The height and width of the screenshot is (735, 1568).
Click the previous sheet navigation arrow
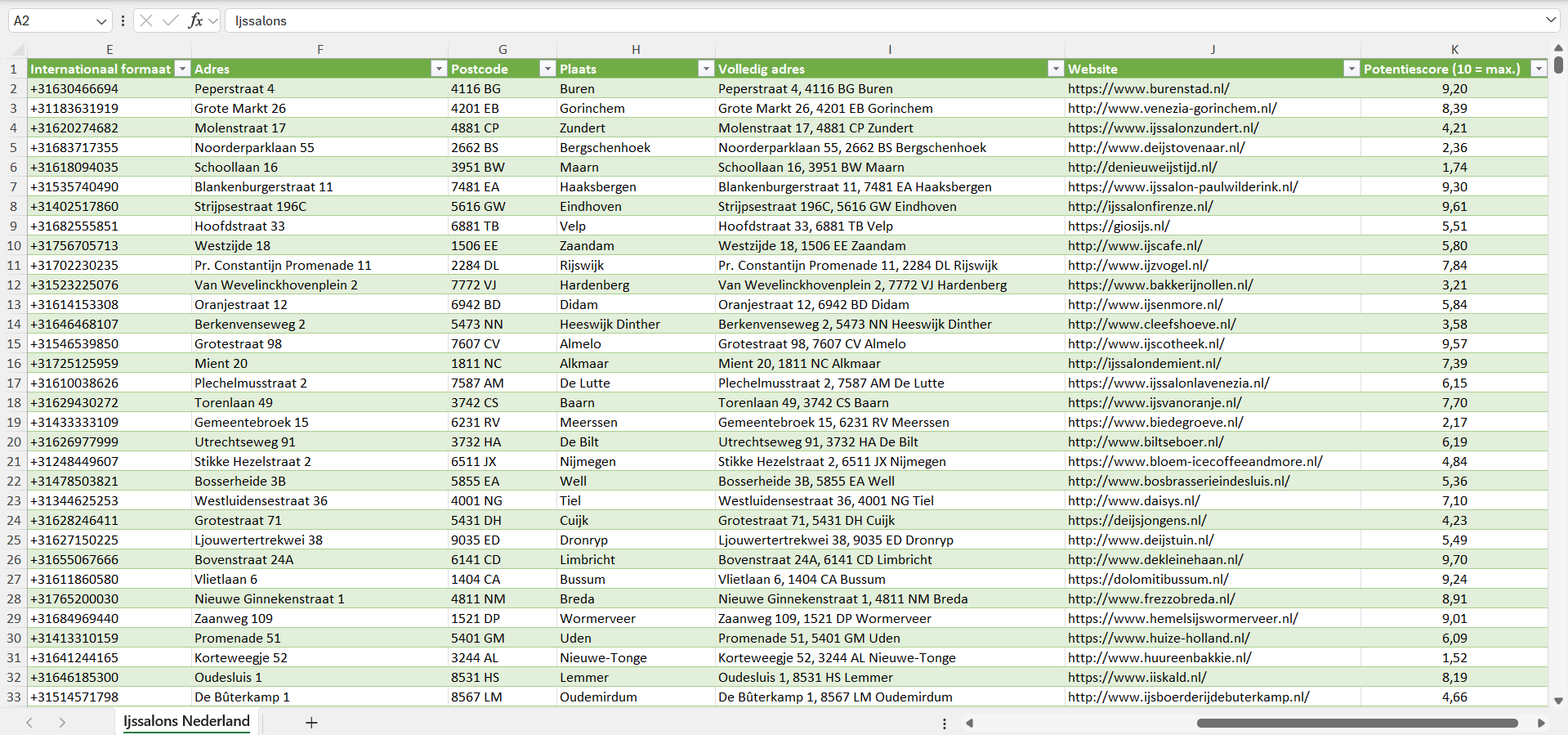(x=29, y=722)
